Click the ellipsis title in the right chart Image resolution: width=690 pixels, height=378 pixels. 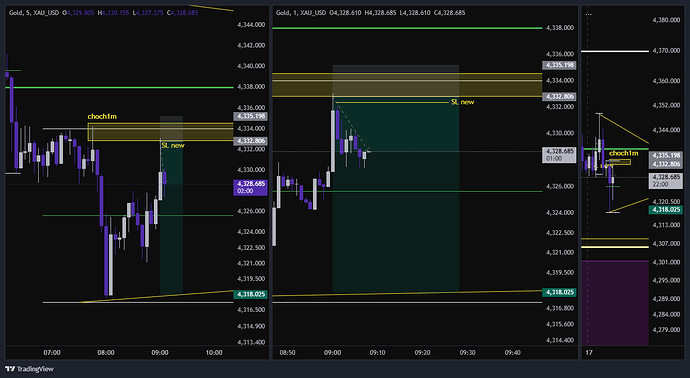click(x=588, y=13)
